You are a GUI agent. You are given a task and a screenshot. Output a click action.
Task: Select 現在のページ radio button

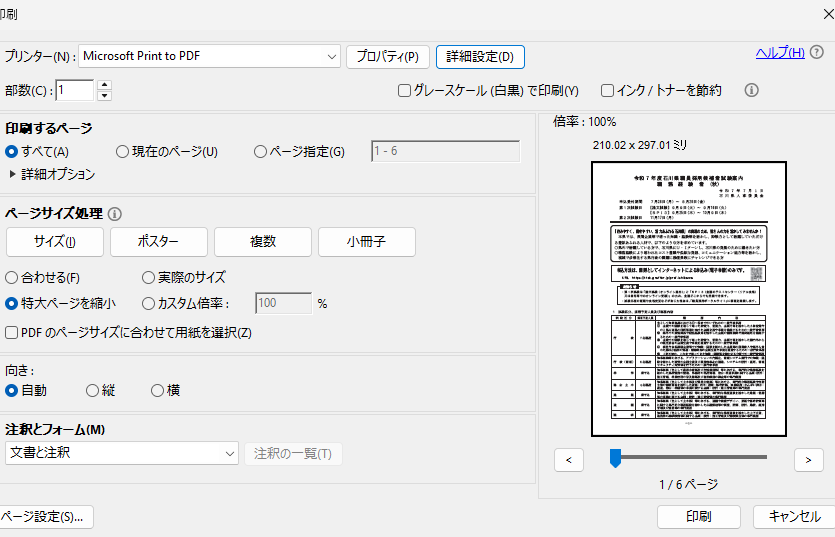[x=122, y=152]
